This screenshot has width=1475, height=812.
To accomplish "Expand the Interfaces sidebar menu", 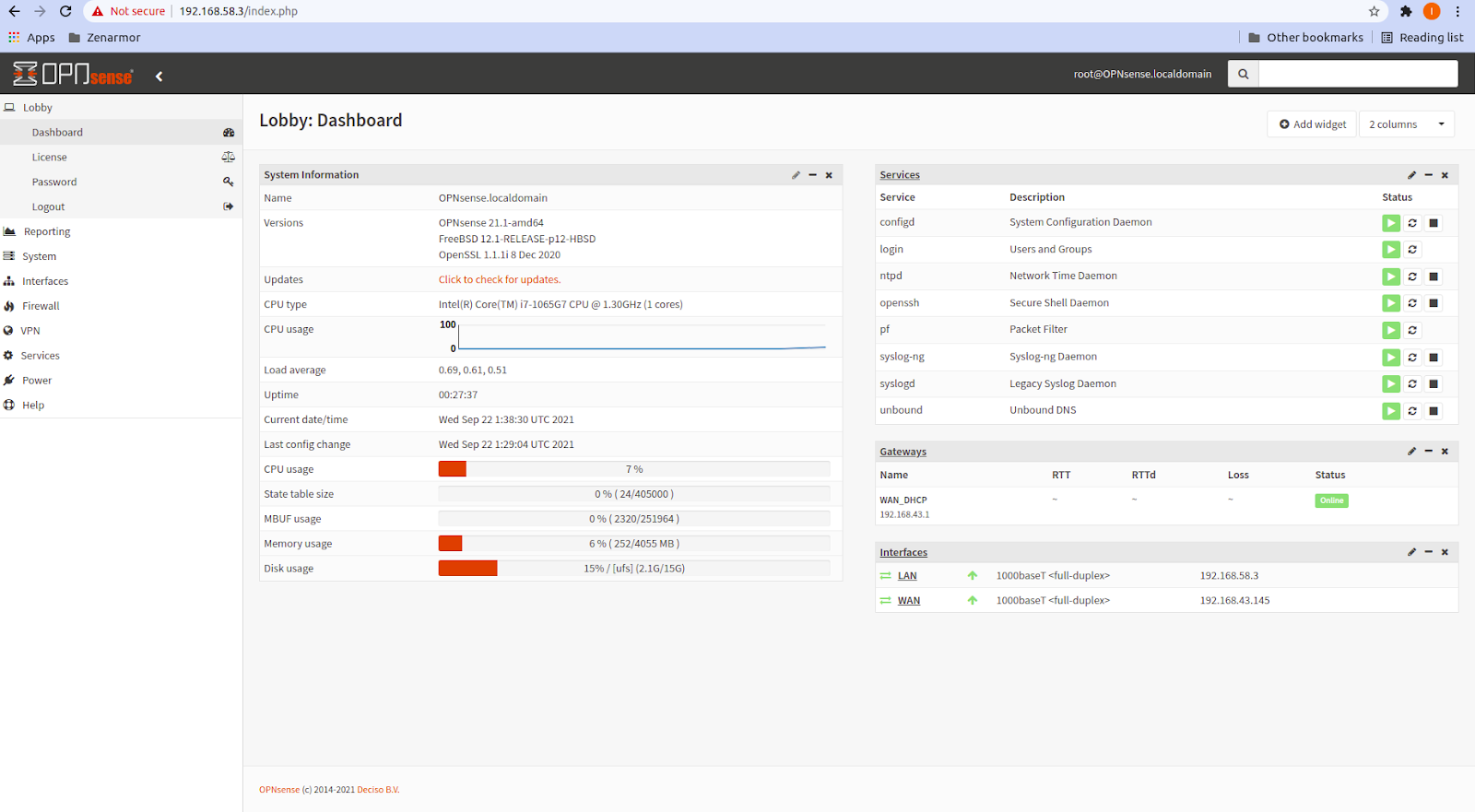I will 121,281.
